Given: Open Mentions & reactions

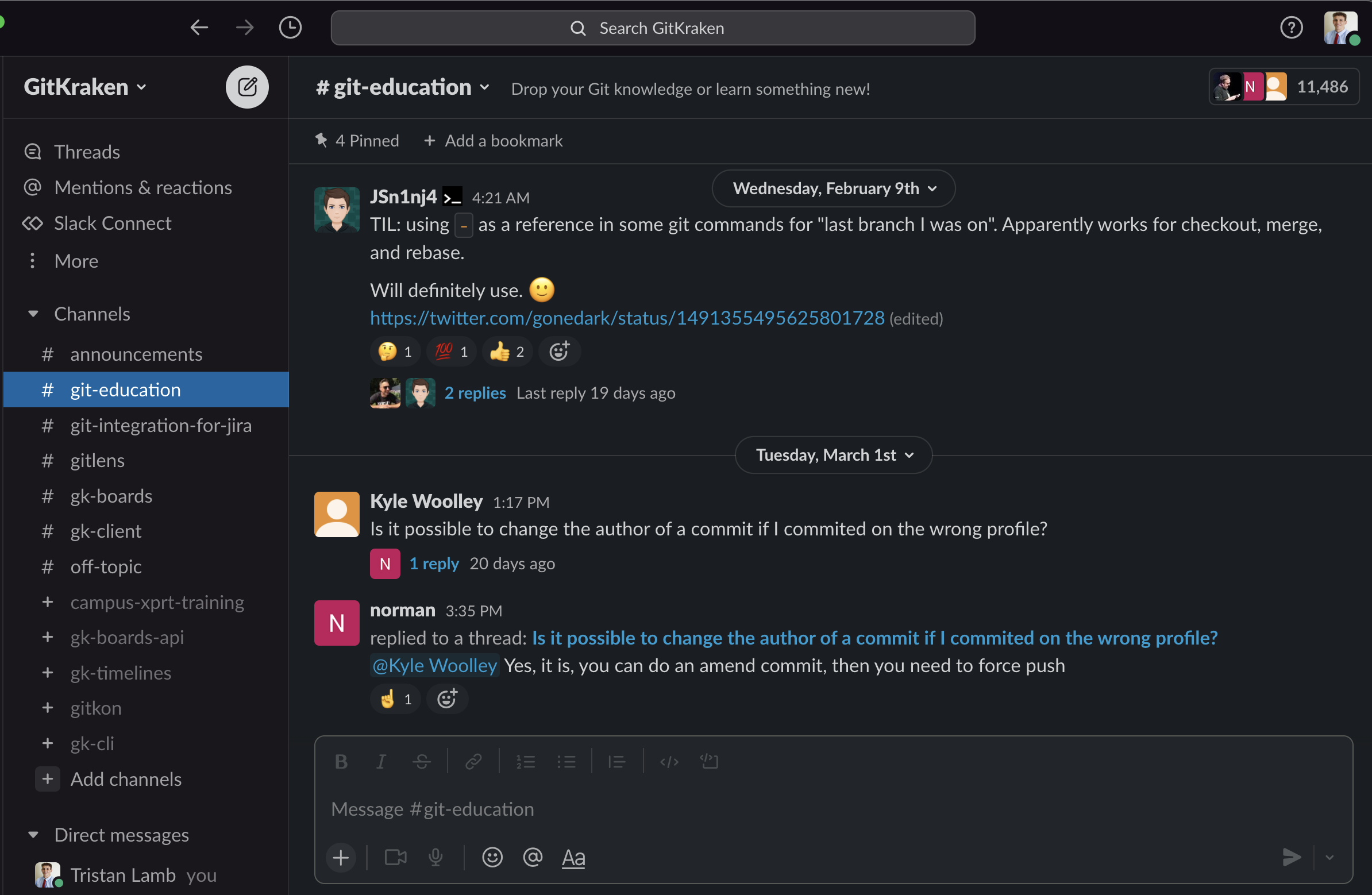Looking at the screenshot, I should pos(143,187).
